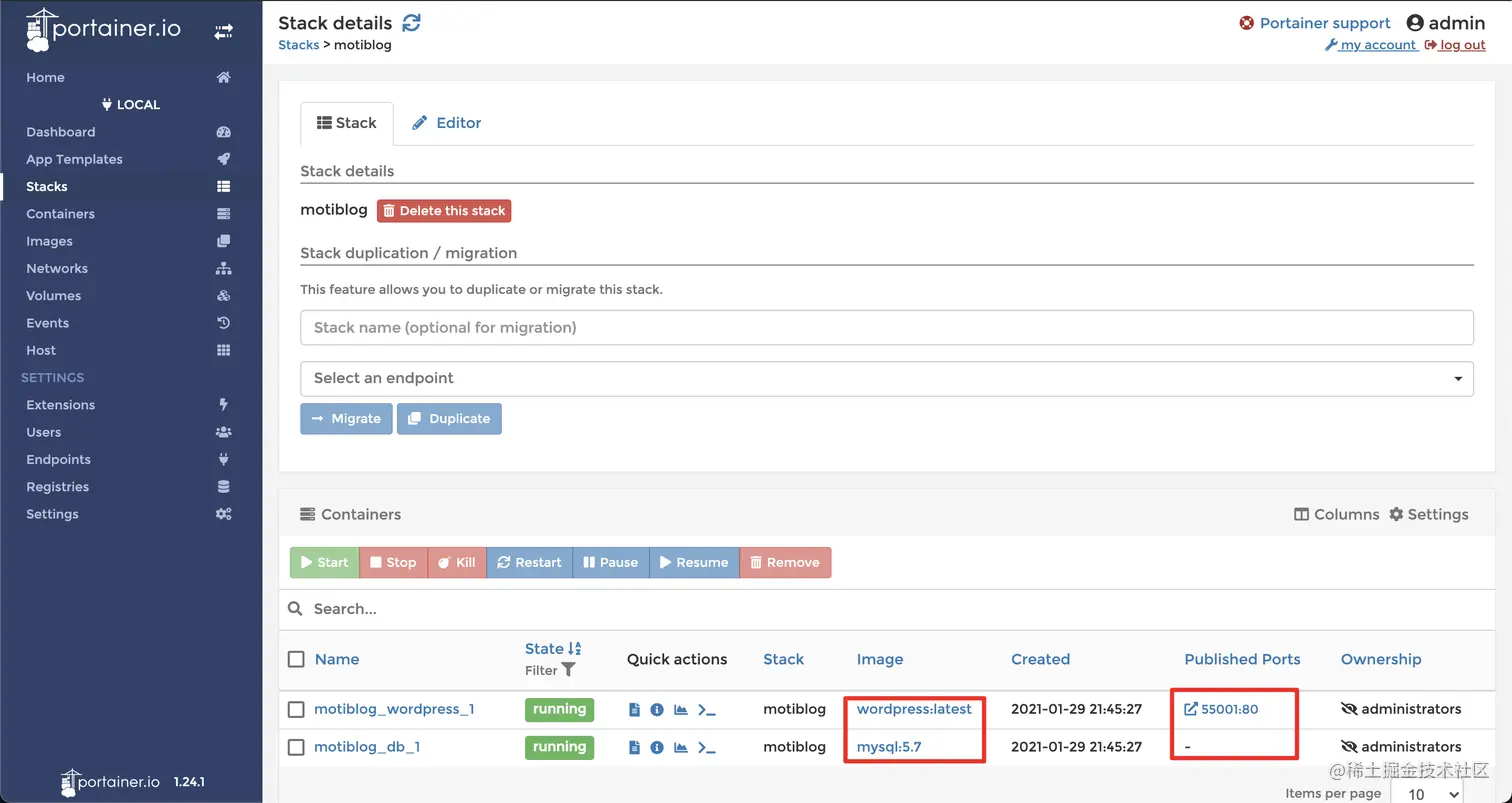
Task: Click the Volumes disks icon in sidebar
Action: [x=223, y=296]
